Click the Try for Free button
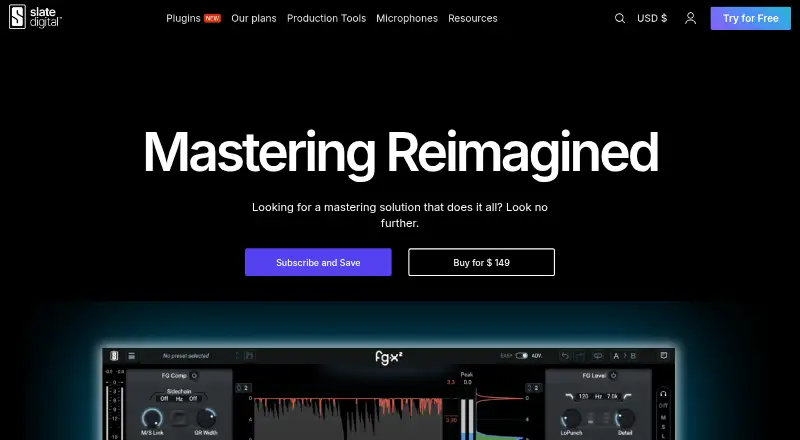 pos(751,18)
